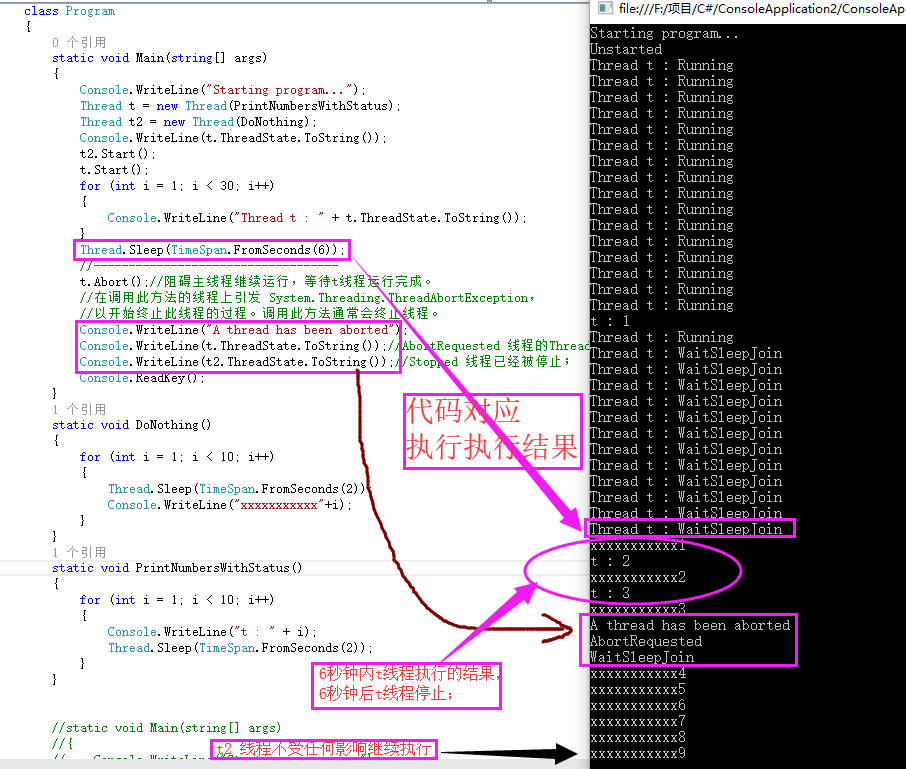Click the Console.WriteLine("A thread has been aborted") code line
The width and height of the screenshot is (906, 769).
click(x=243, y=330)
